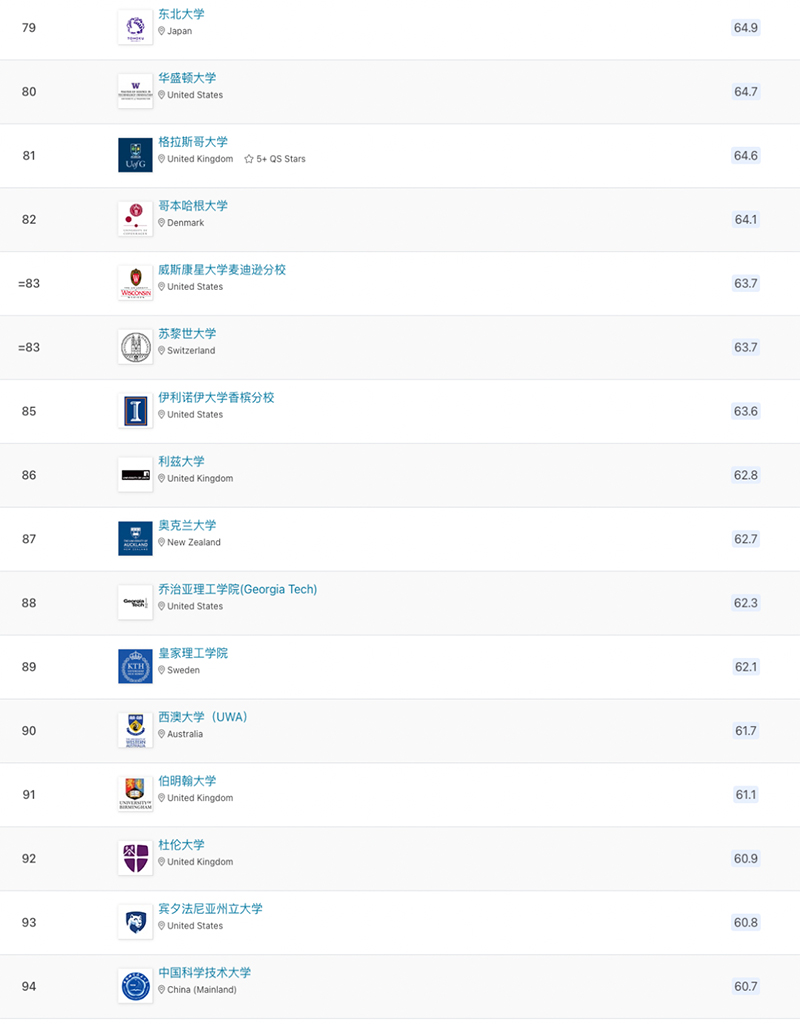Click the KTH Royal Institute logo
The height and width of the screenshot is (1024, 800).
coord(135,667)
